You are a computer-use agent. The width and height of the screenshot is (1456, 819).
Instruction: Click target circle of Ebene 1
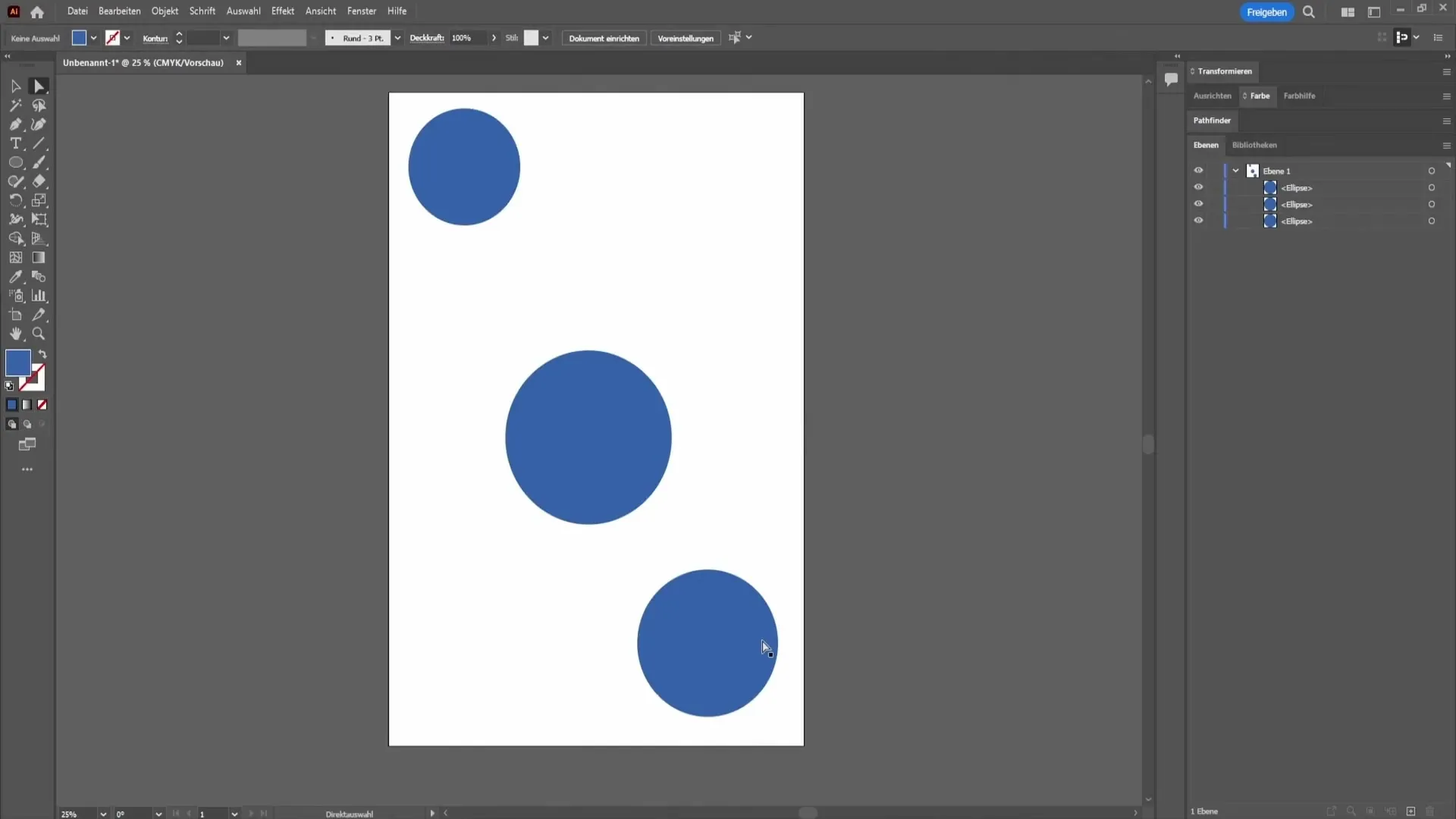pyautogui.click(x=1432, y=171)
